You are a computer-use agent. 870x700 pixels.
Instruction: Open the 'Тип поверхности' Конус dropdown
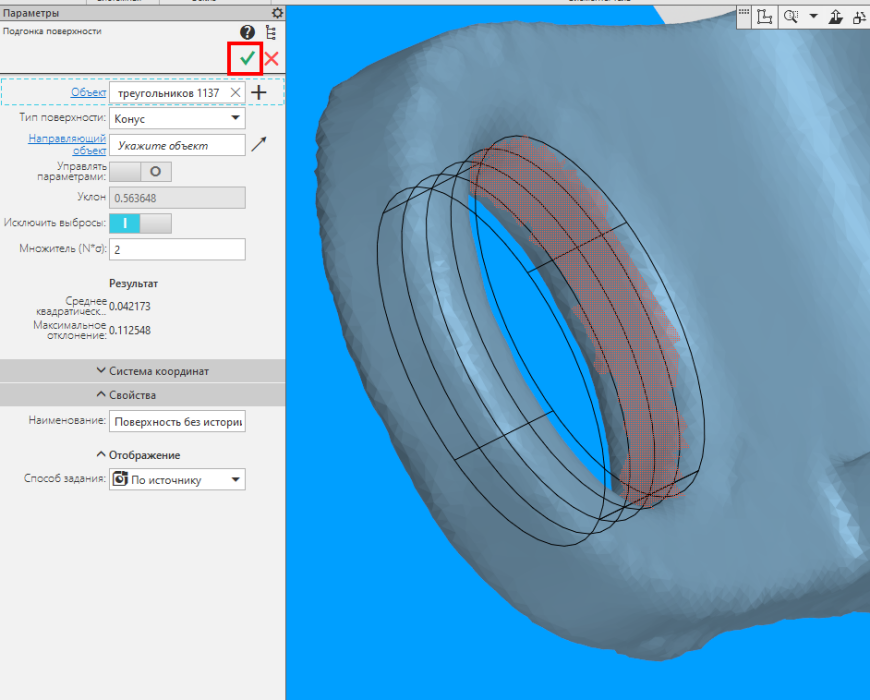177,118
